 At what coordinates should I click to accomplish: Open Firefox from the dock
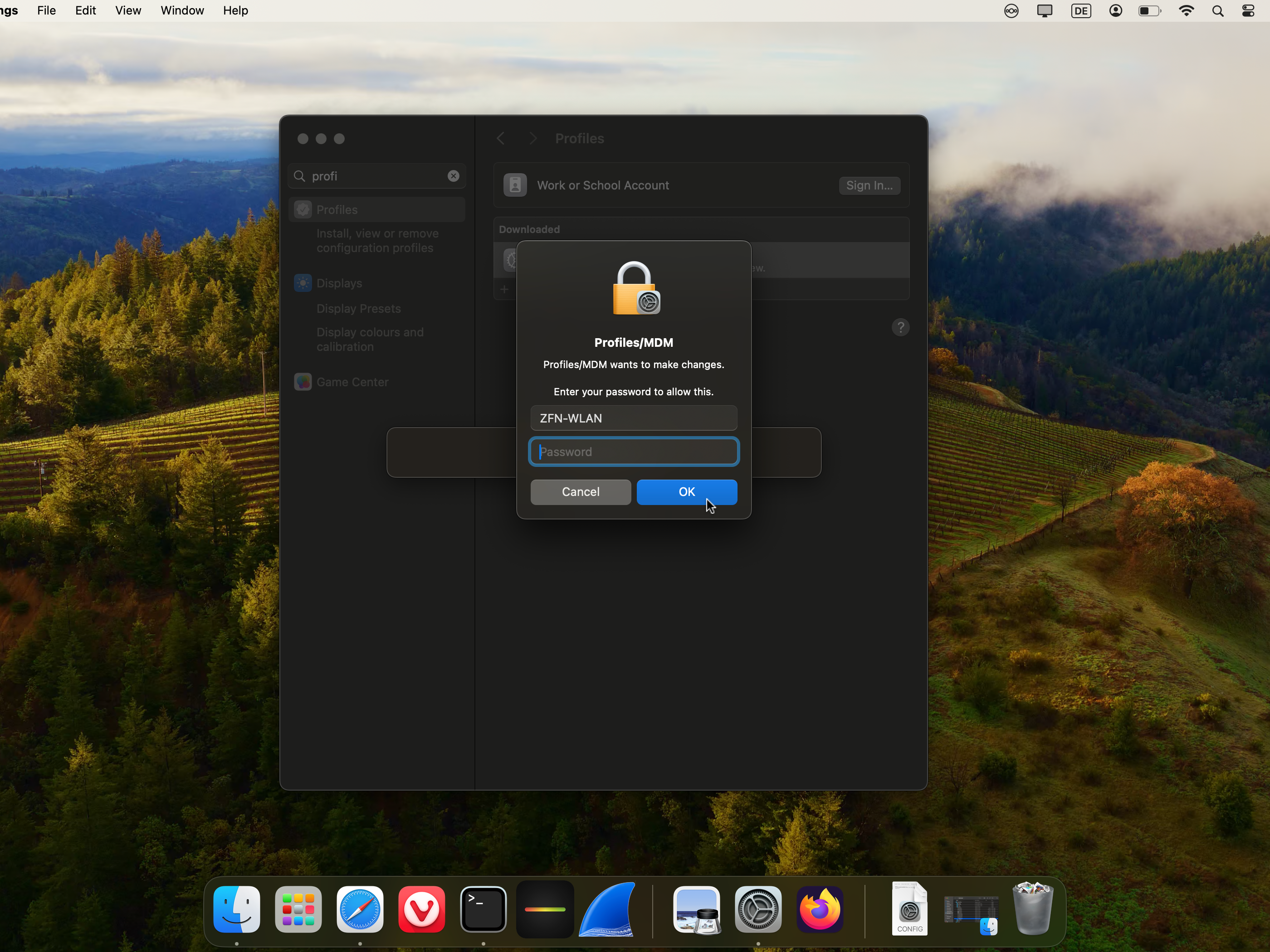pos(820,909)
